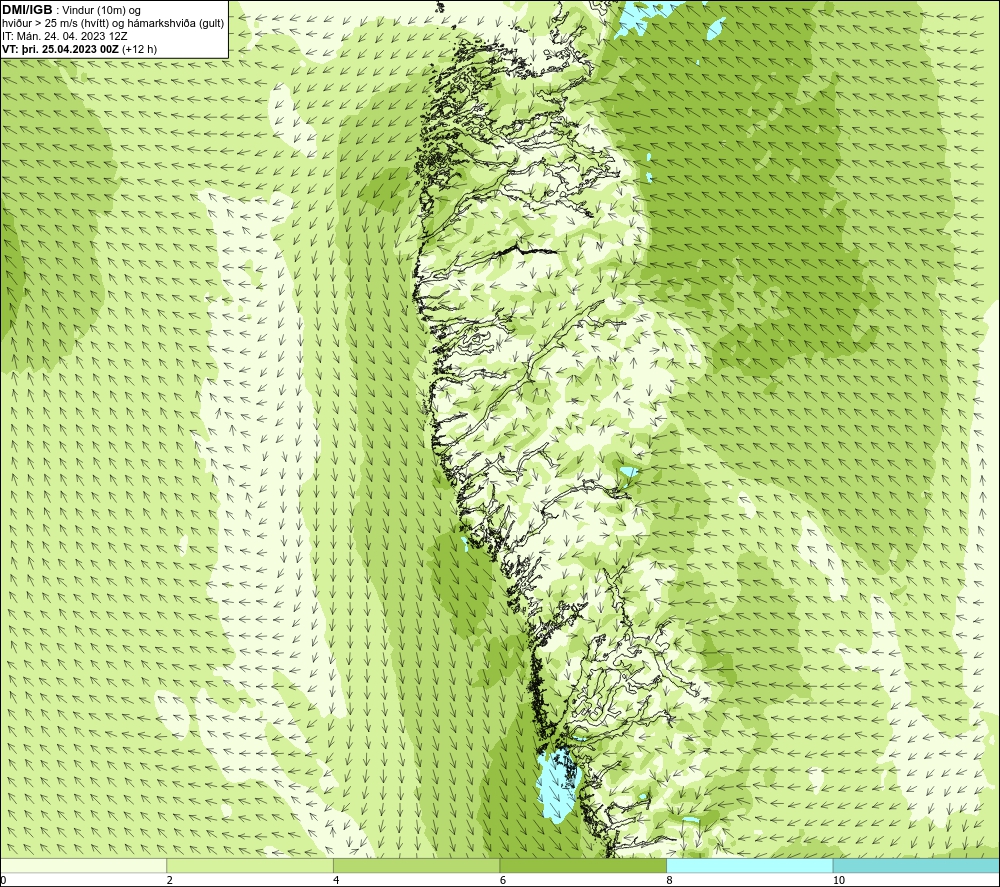This screenshot has height=887, width=1000.
Task: Click the color band above 10 m/s
Action: point(916,865)
